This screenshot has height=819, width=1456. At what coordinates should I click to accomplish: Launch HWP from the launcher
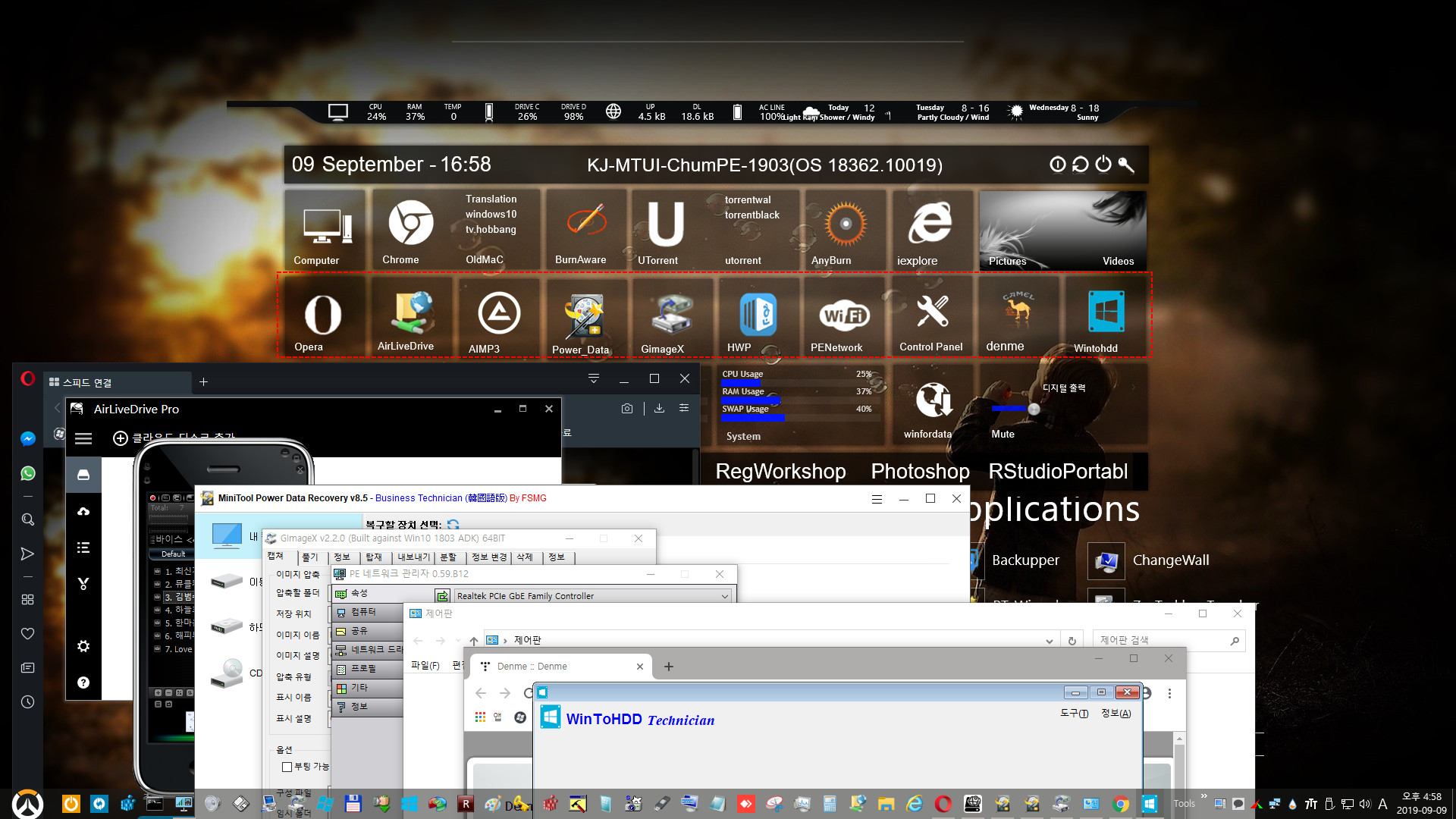758,316
